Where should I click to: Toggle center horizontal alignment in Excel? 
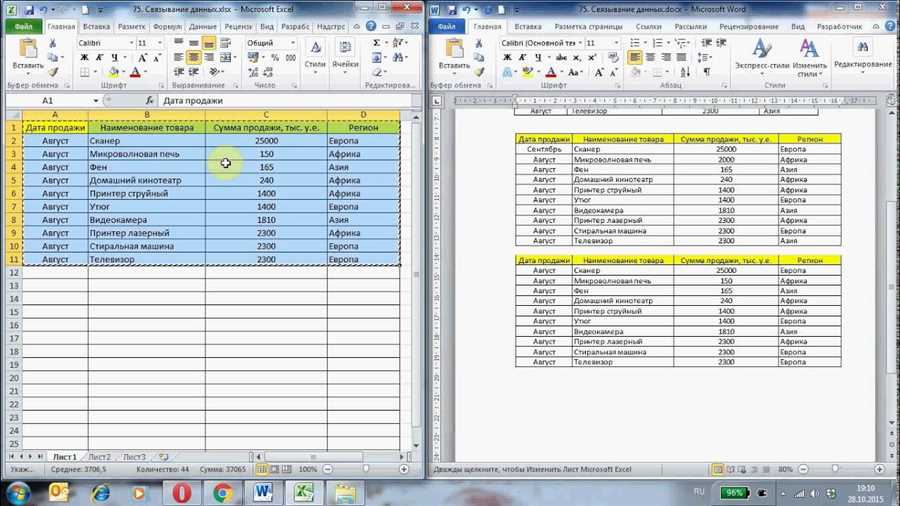194,57
